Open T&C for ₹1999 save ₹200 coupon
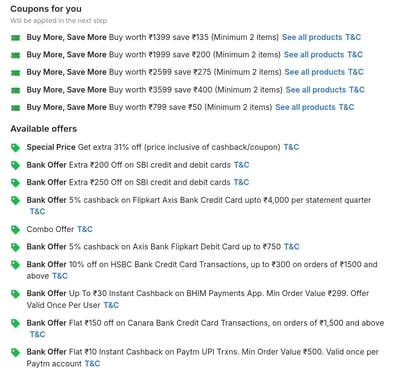Viewport: 400px width, 379px height. pyautogui.click(x=355, y=55)
